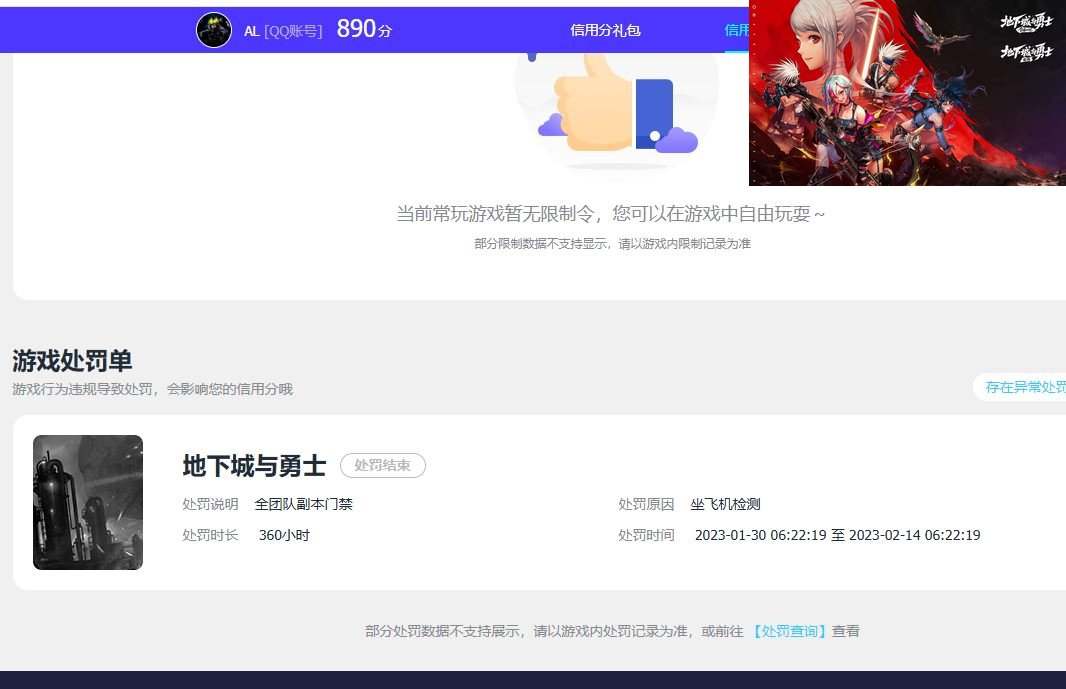Click the 处罚说明 label

210,504
